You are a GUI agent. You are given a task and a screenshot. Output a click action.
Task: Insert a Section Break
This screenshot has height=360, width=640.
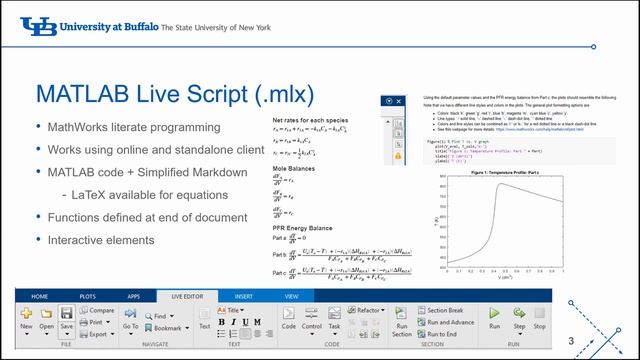(440, 310)
